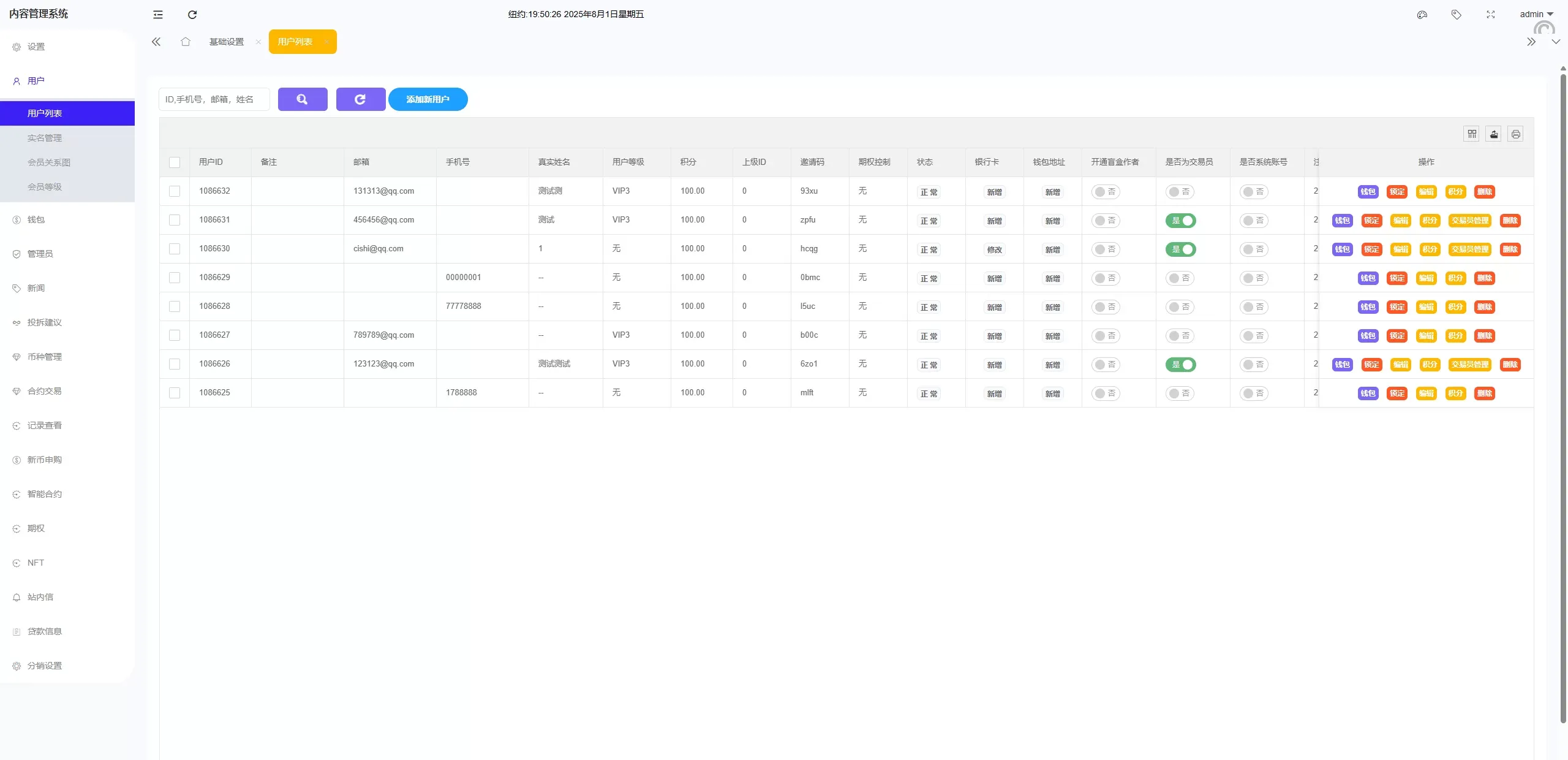The image size is (1568, 760).
Task: Open the admin user dropdown
Action: pyautogui.click(x=1536, y=15)
